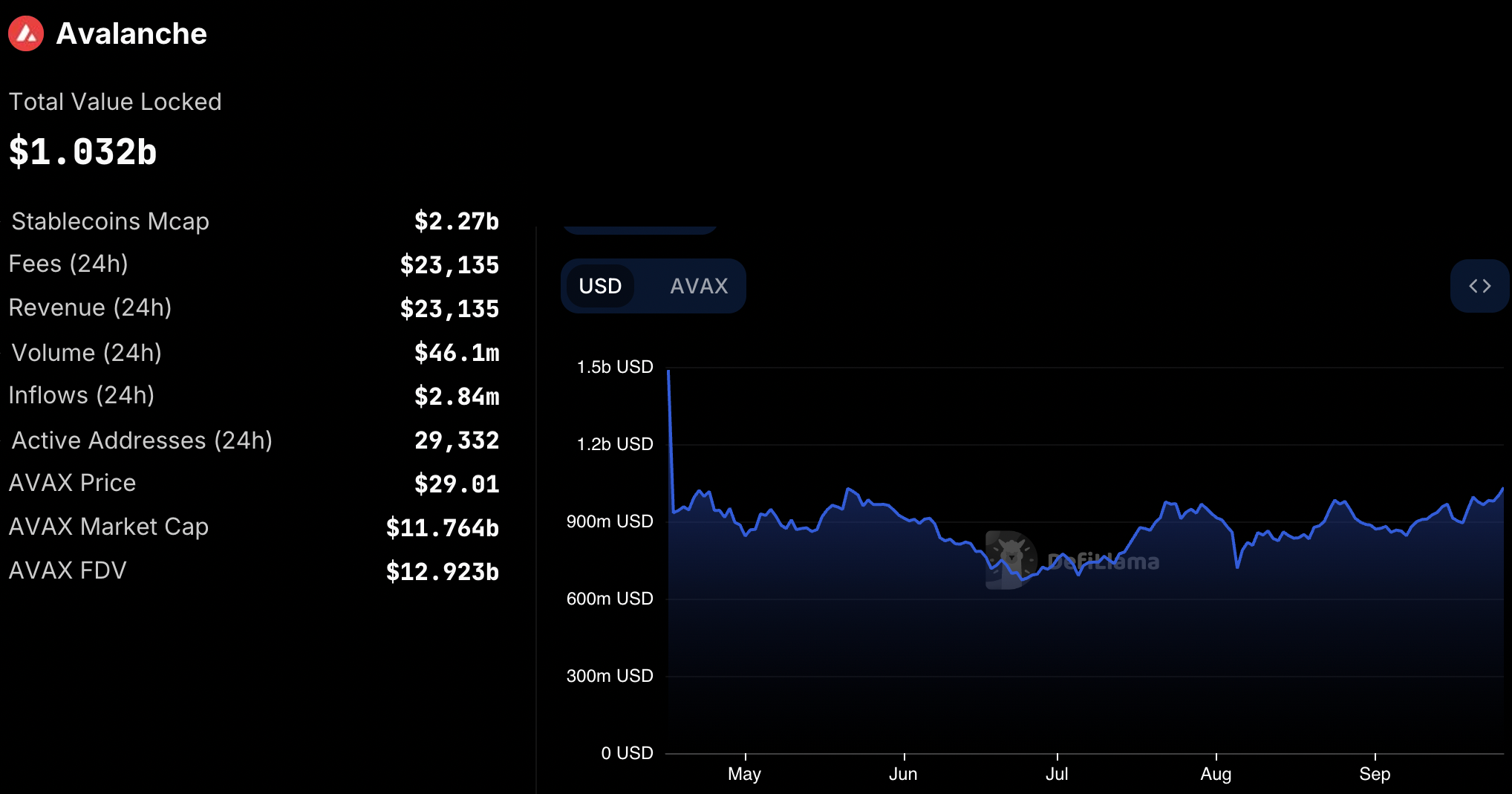The height and width of the screenshot is (794, 1512).
Task: Click the May tick on timeline
Action: 744,774
